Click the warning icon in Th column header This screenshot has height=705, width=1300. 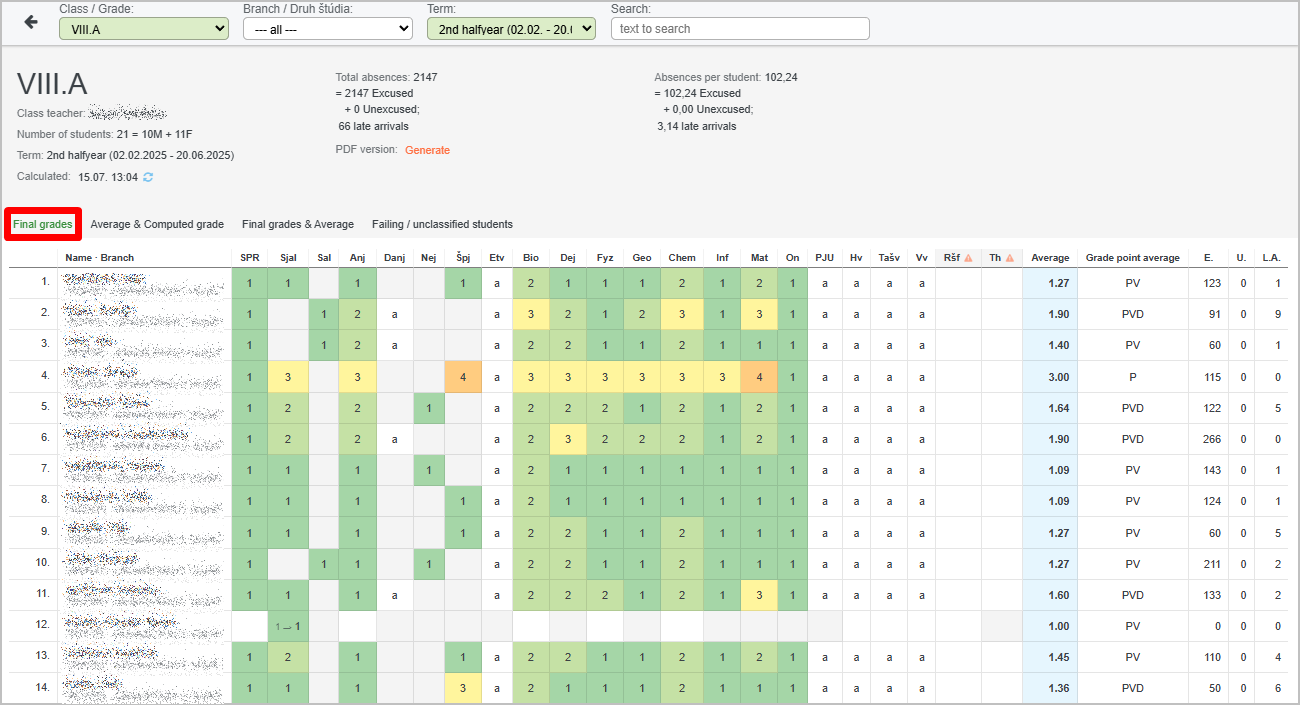click(1009, 258)
